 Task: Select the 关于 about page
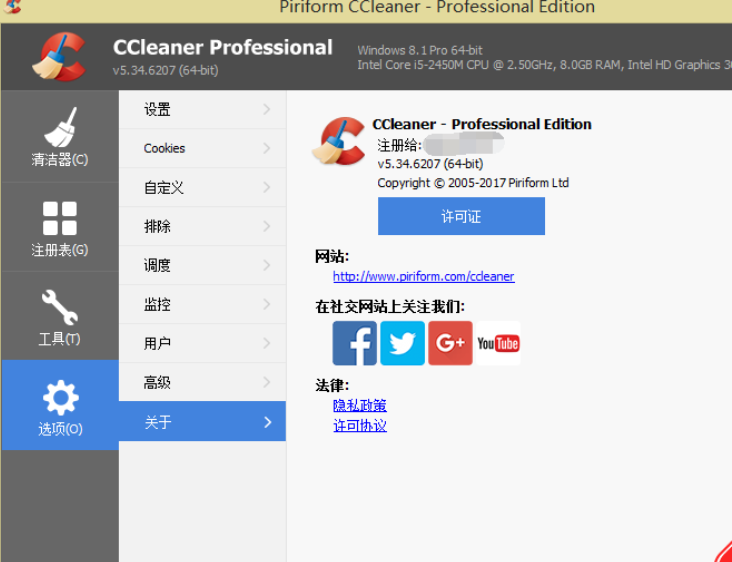tap(203, 422)
